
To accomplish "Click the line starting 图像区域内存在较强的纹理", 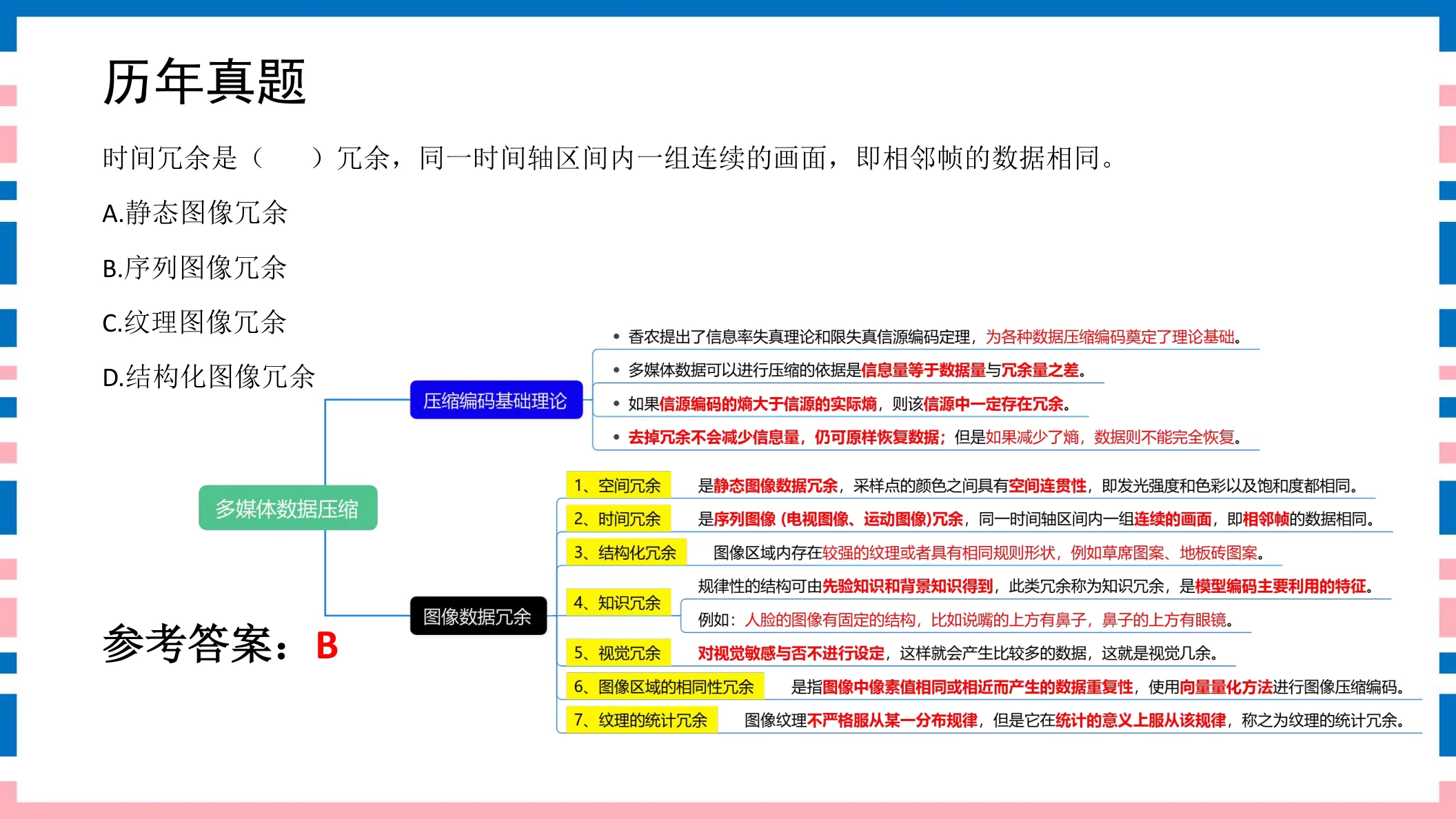I will coord(989,552).
